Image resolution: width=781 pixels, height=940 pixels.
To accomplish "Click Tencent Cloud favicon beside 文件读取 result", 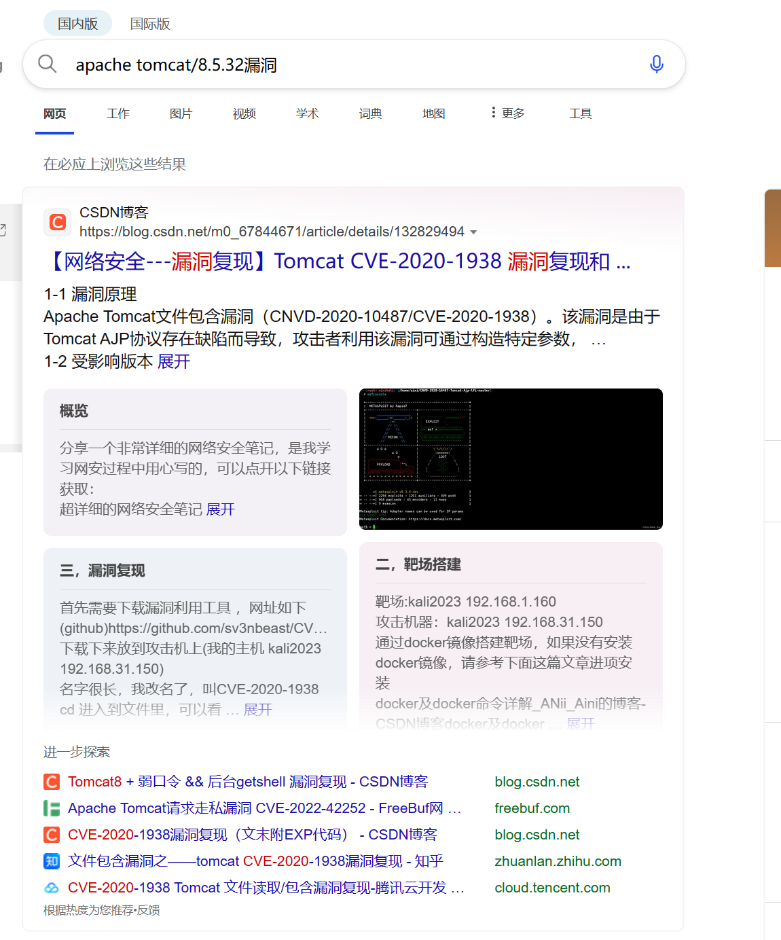I will (52, 887).
